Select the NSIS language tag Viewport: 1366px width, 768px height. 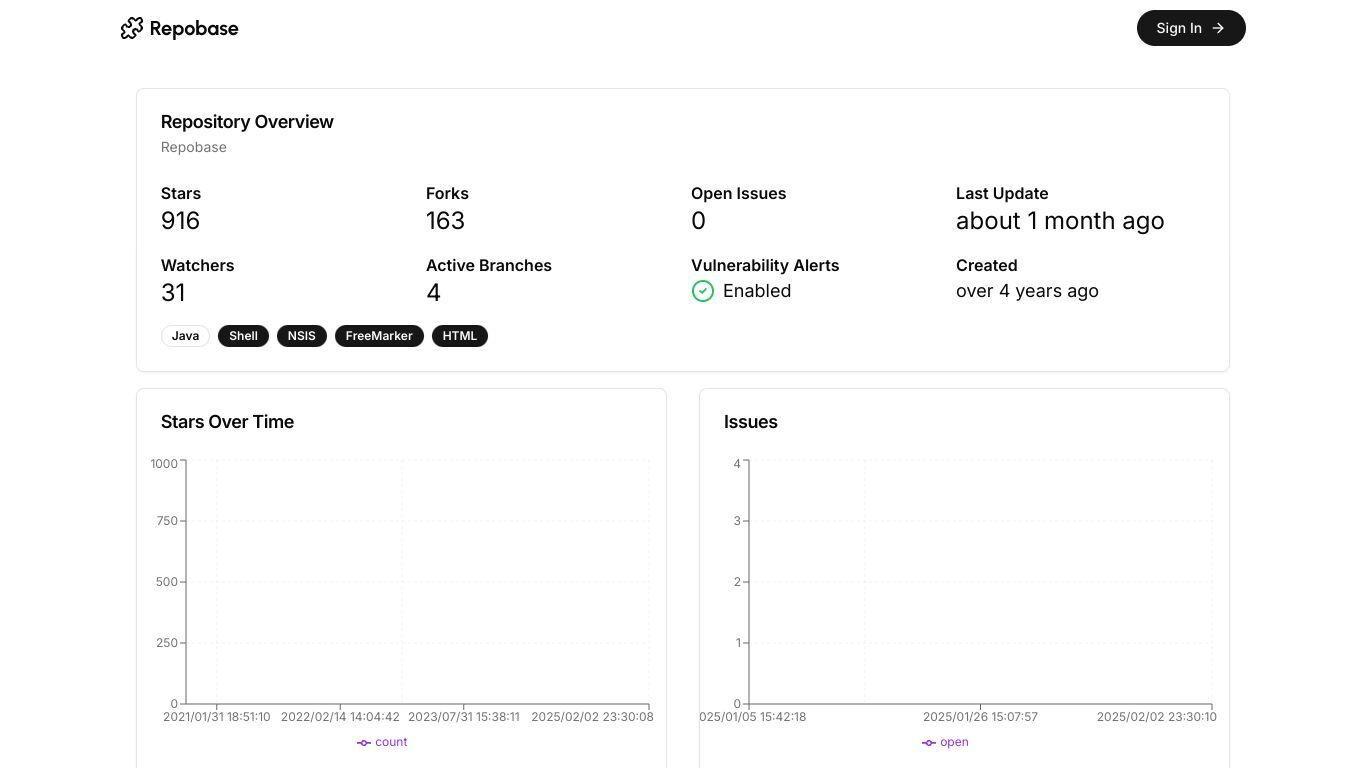(x=301, y=336)
